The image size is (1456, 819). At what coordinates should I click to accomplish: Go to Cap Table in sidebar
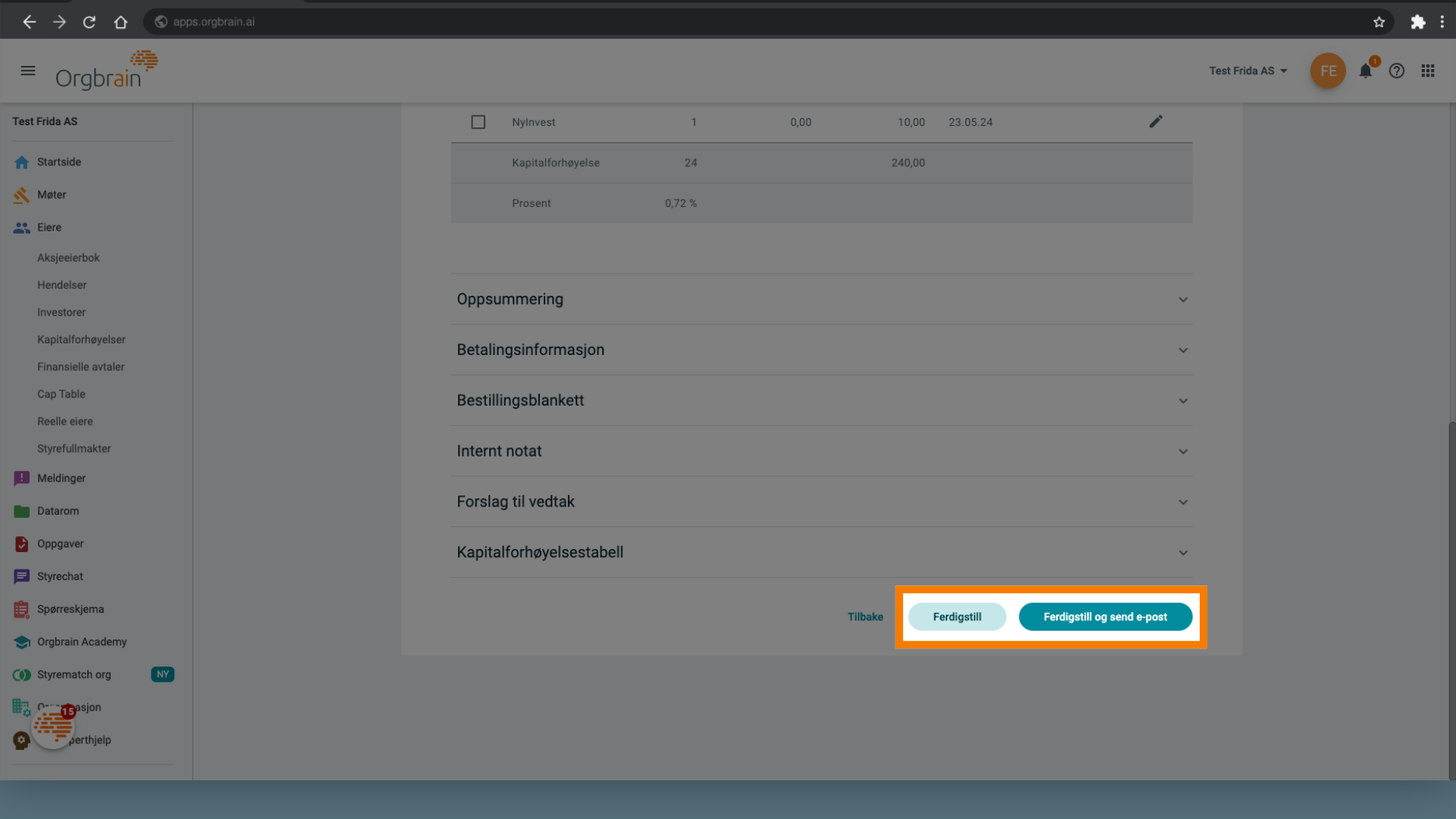pos(61,394)
